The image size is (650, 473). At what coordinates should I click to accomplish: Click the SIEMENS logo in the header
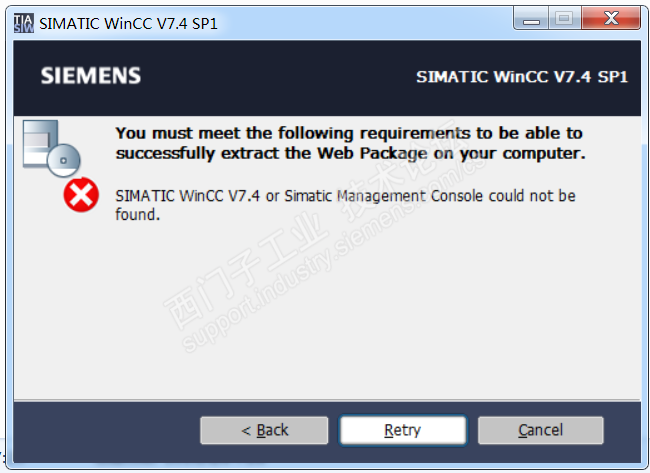pyautogui.click(x=91, y=77)
